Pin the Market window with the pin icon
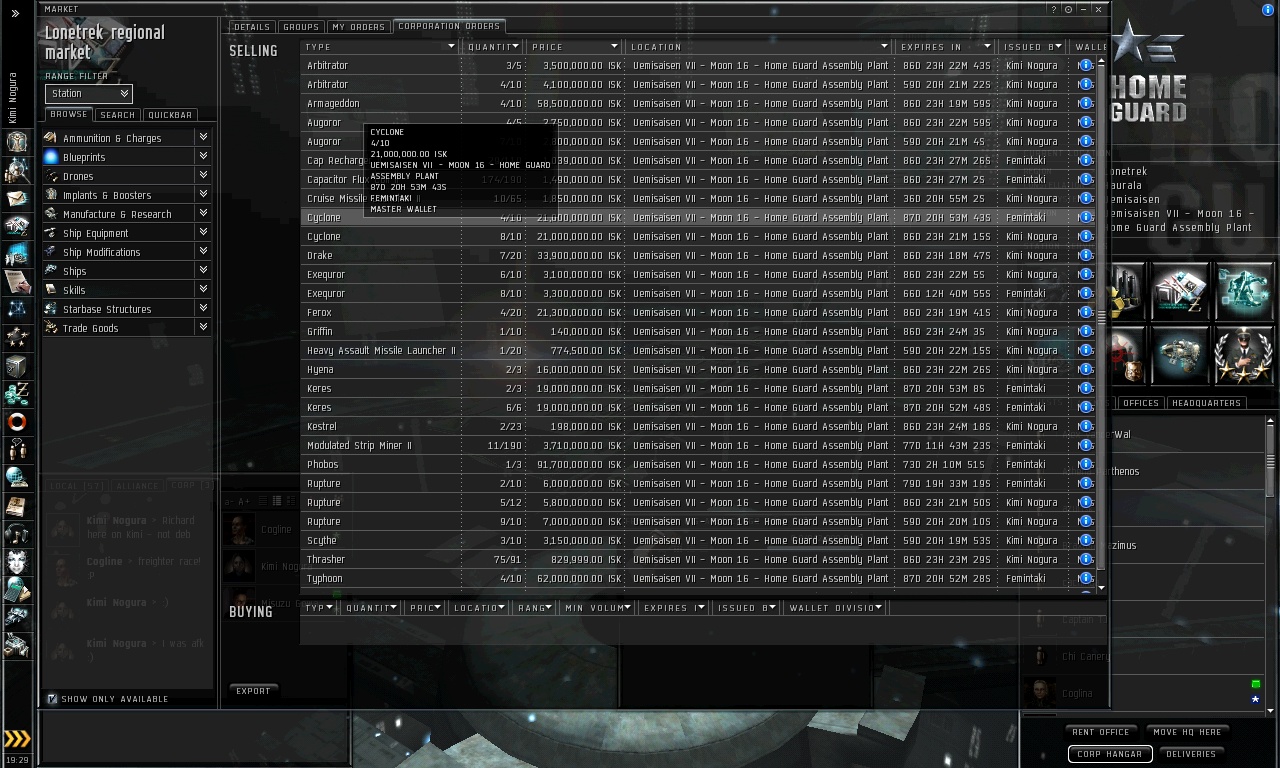Viewport: 1280px width, 768px height. click(x=1068, y=9)
